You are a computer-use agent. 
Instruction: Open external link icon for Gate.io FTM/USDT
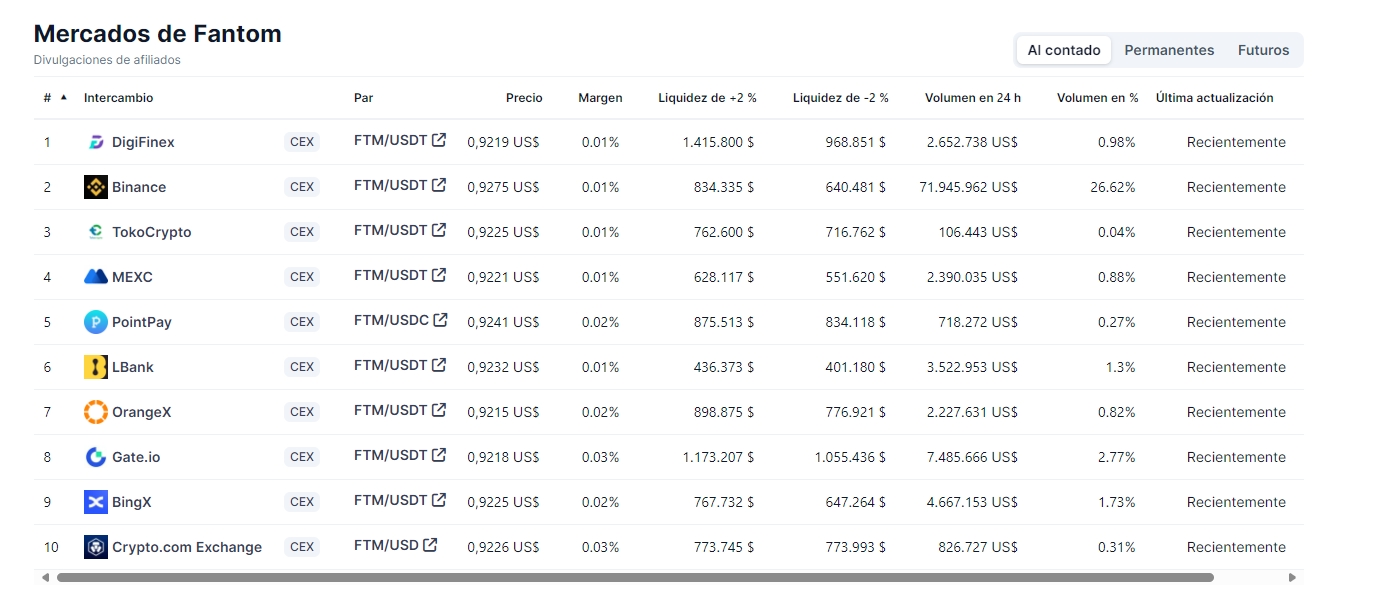click(x=439, y=455)
